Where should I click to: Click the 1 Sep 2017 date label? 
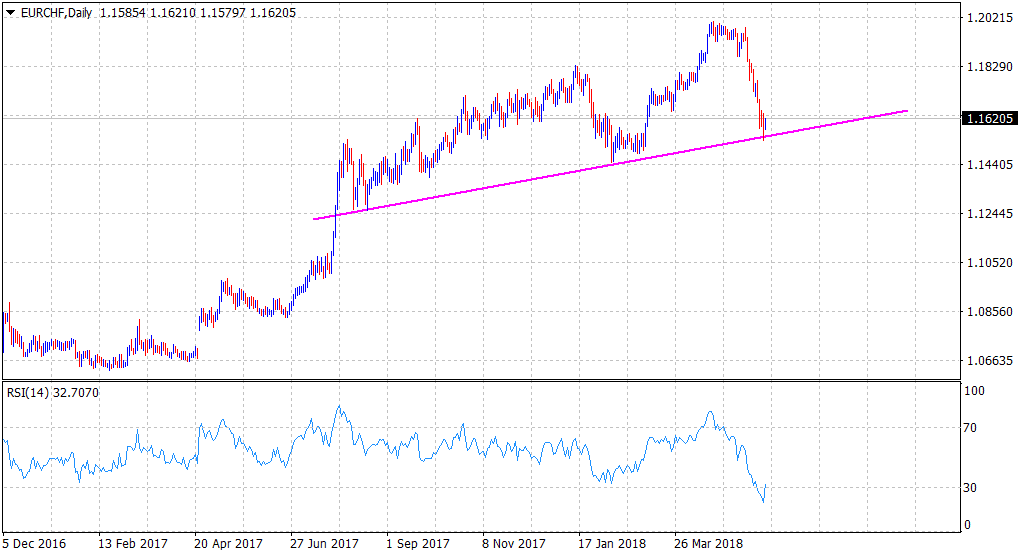pyautogui.click(x=418, y=543)
